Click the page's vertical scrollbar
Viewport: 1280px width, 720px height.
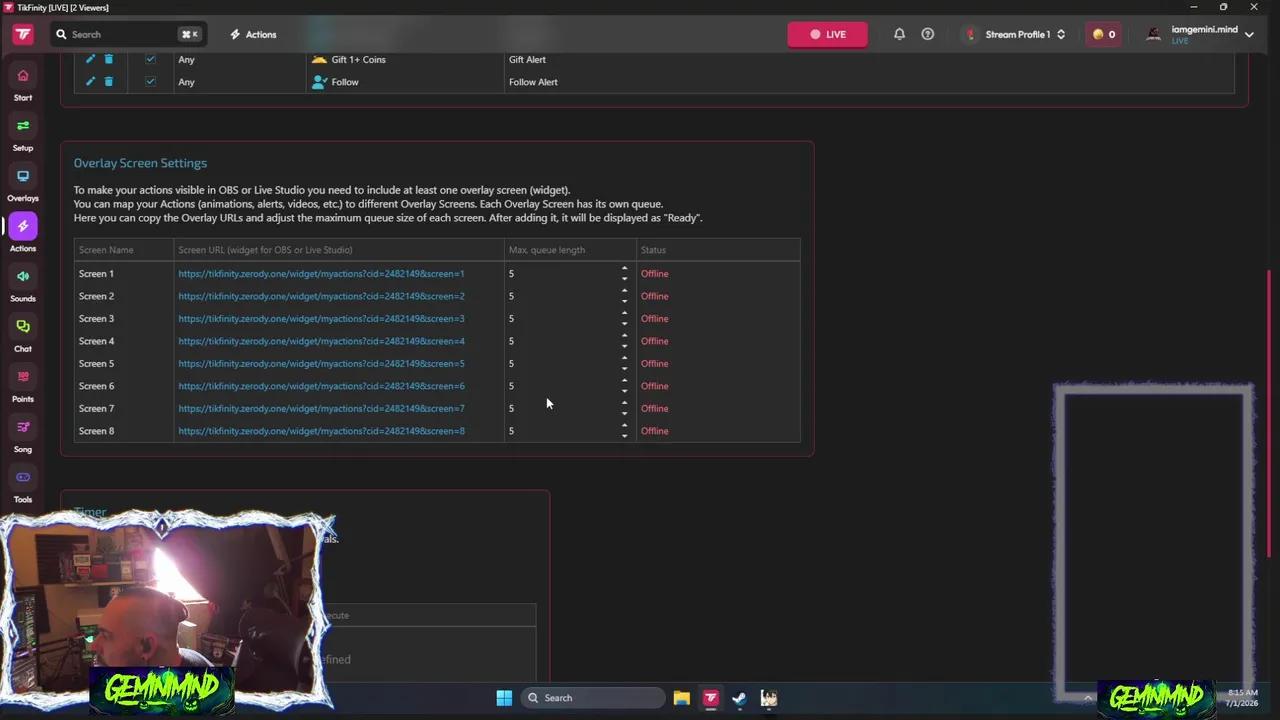1270,415
